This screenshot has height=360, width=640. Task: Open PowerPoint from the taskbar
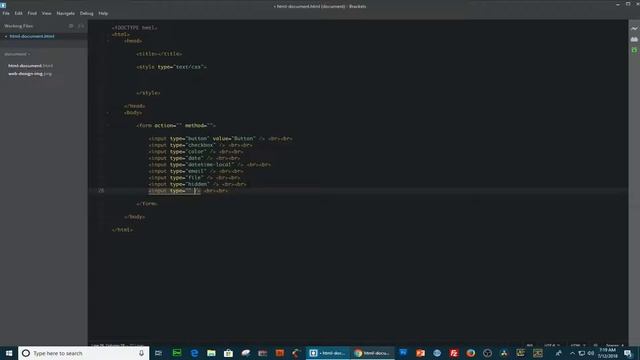420,353
